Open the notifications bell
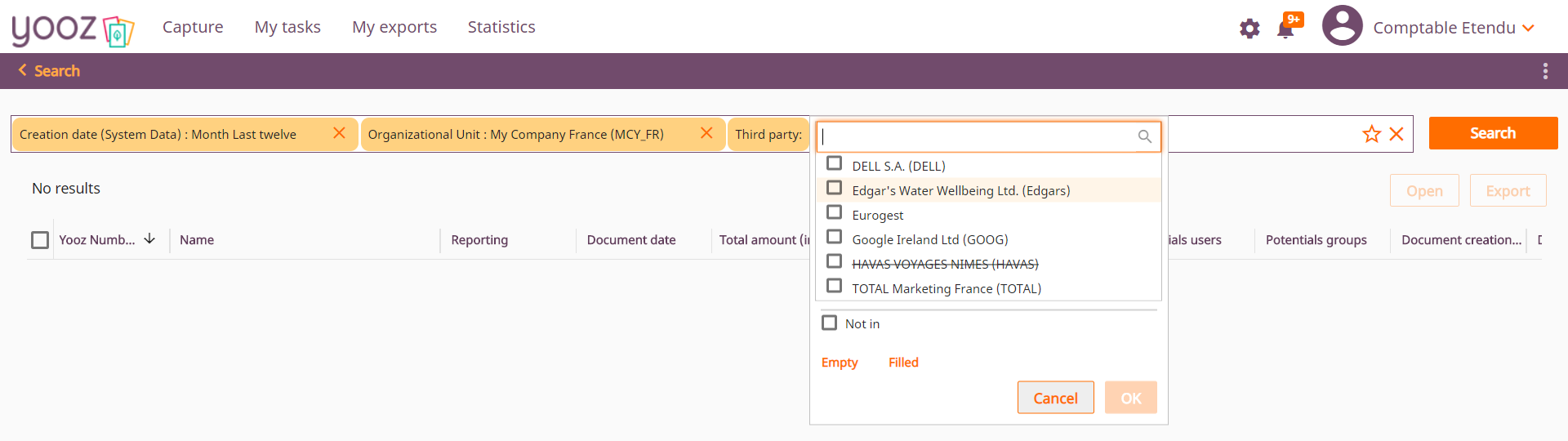 coord(1285,29)
